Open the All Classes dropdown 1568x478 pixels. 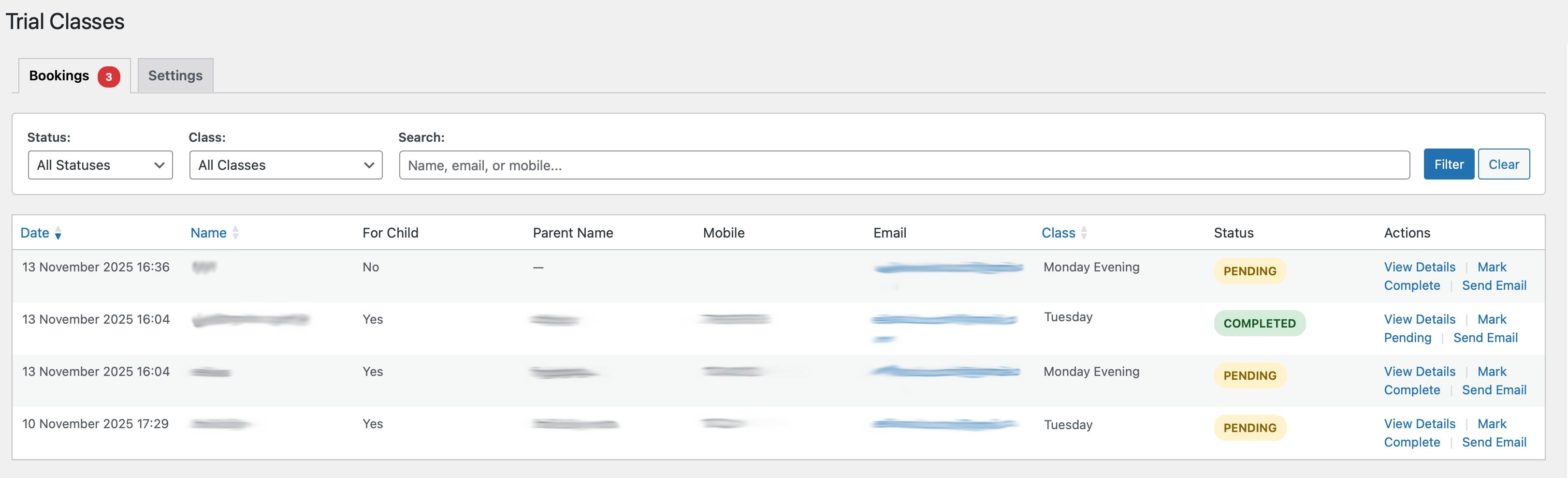pos(286,164)
